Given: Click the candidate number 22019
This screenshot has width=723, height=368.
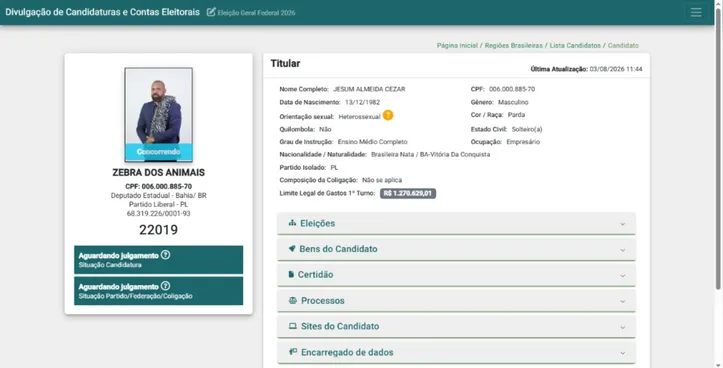Looking at the screenshot, I should tap(159, 230).
